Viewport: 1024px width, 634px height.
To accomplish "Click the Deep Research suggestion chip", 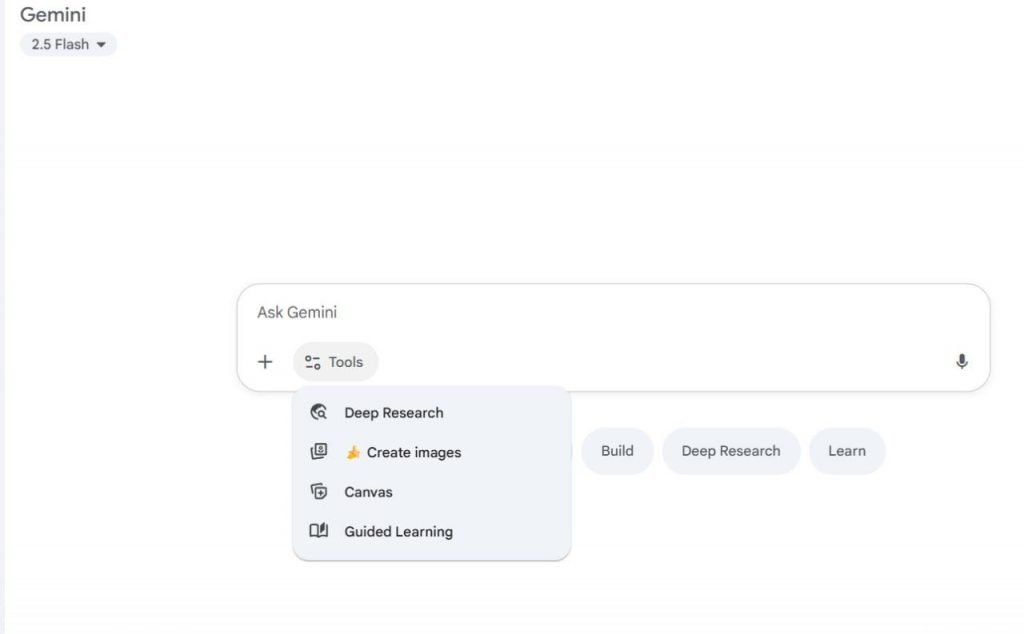I will click(731, 451).
